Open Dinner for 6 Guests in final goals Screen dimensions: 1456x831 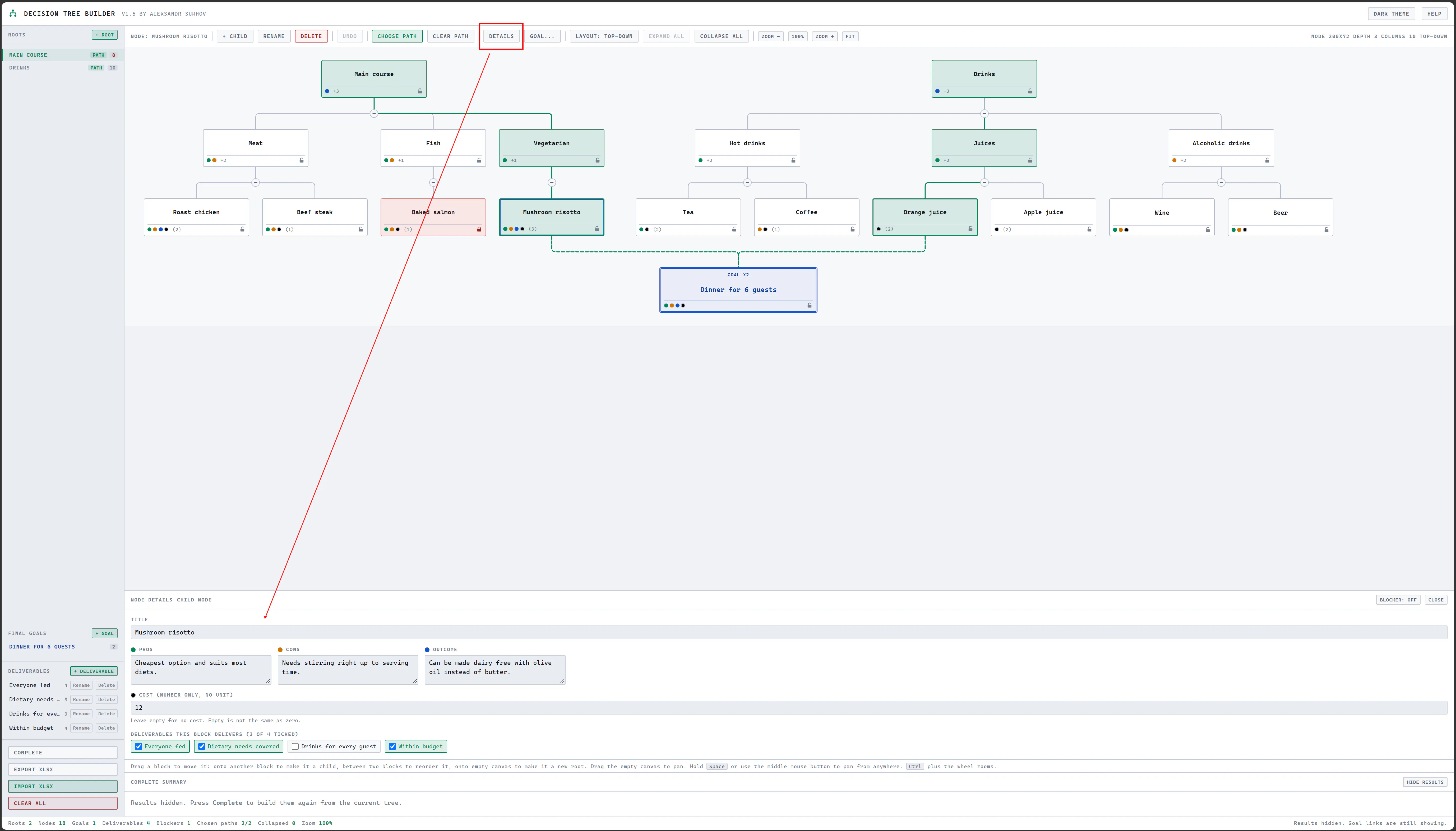click(x=63, y=647)
